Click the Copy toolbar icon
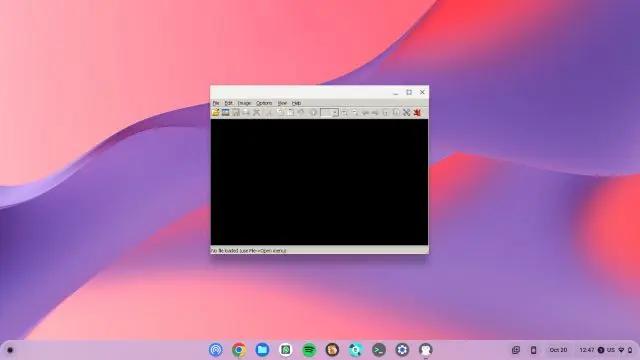 click(x=280, y=112)
